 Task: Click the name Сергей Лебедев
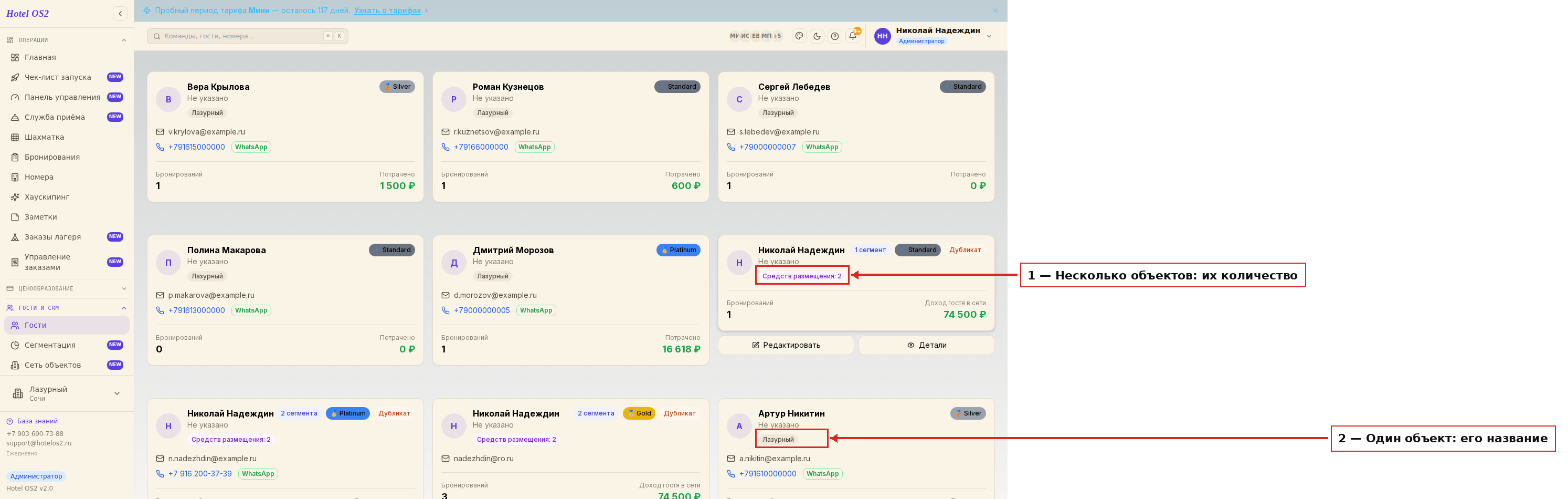pyautogui.click(x=794, y=87)
